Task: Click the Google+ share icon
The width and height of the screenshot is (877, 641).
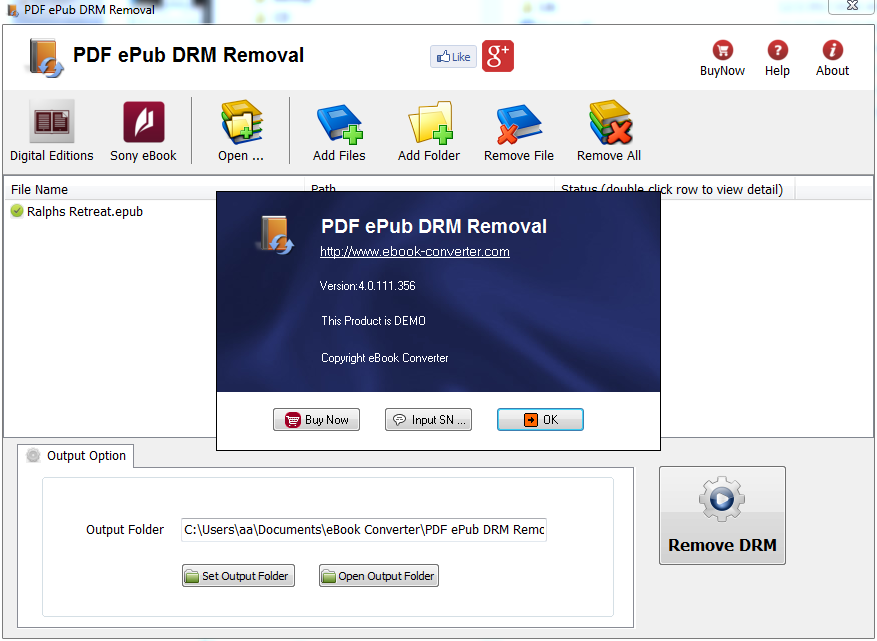Action: (x=495, y=56)
